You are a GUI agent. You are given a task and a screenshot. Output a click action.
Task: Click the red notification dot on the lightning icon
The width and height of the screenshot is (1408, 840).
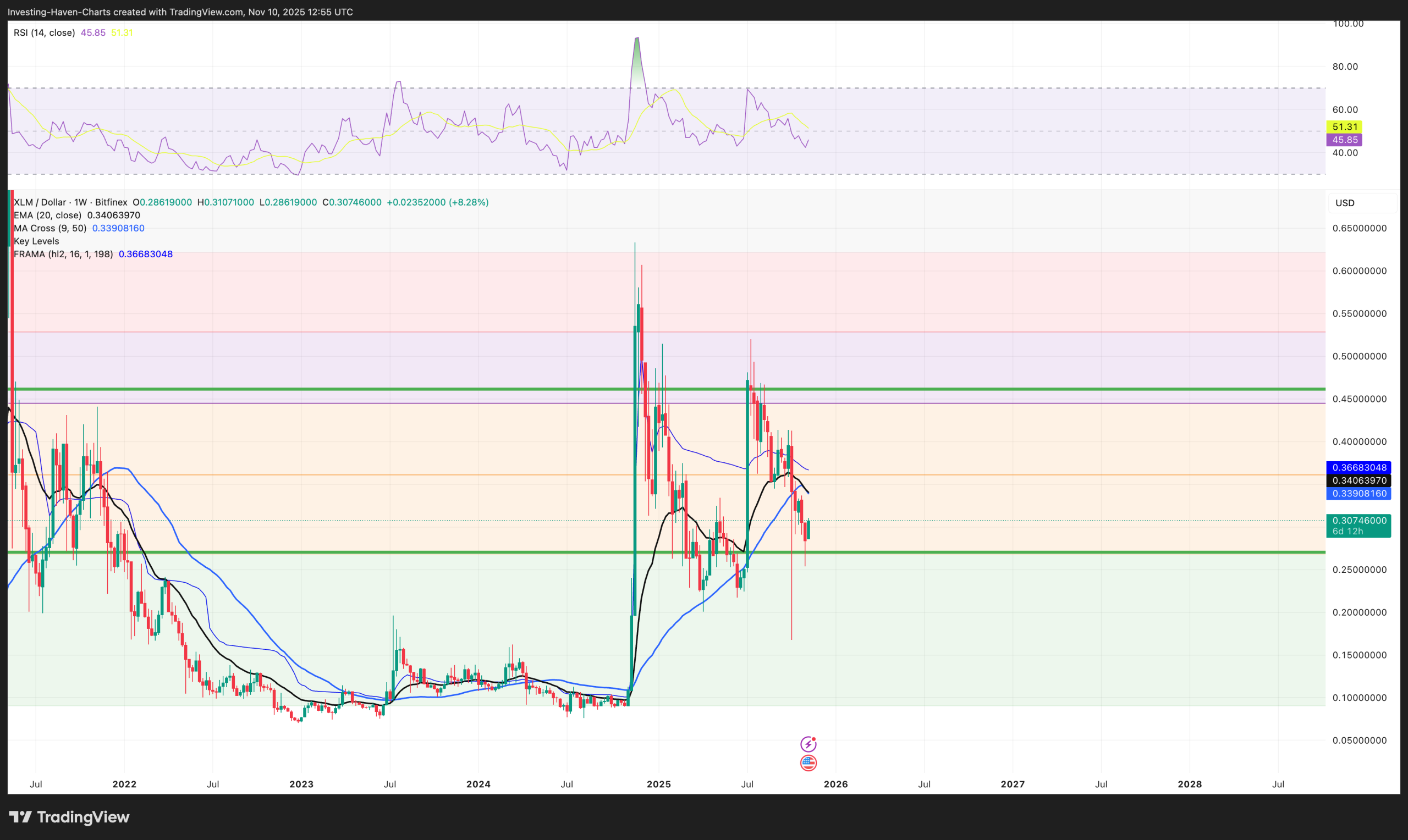coord(814,739)
